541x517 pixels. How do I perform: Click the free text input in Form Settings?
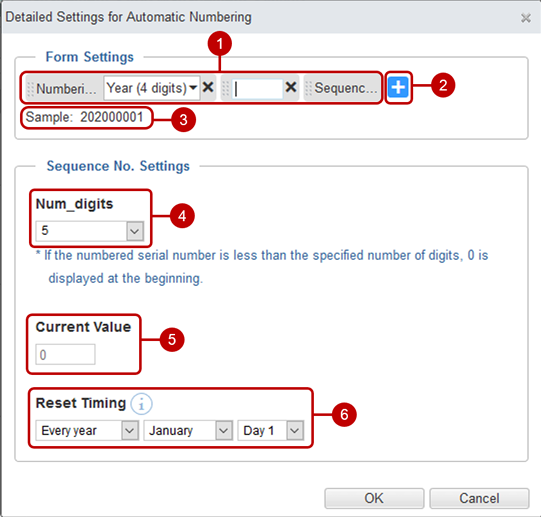(x=257, y=89)
